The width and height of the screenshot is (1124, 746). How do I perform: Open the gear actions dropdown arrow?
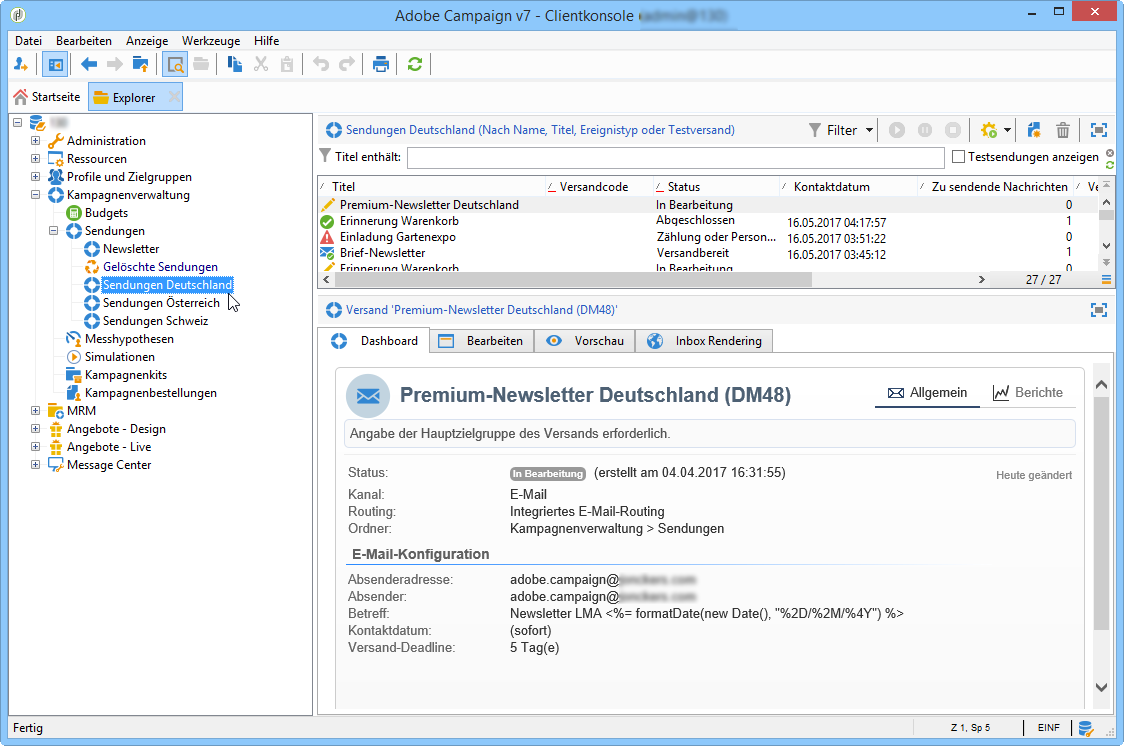1007,130
